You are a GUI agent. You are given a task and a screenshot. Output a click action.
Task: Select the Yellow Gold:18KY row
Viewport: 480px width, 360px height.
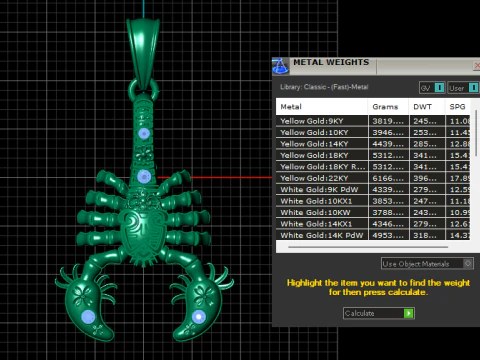[x=373, y=155]
